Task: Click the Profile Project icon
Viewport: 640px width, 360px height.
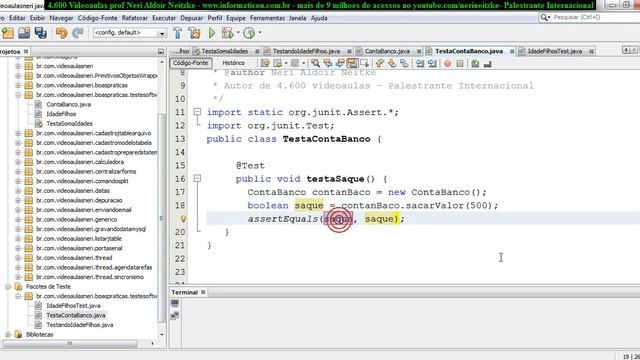Action: tap(249, 33)
